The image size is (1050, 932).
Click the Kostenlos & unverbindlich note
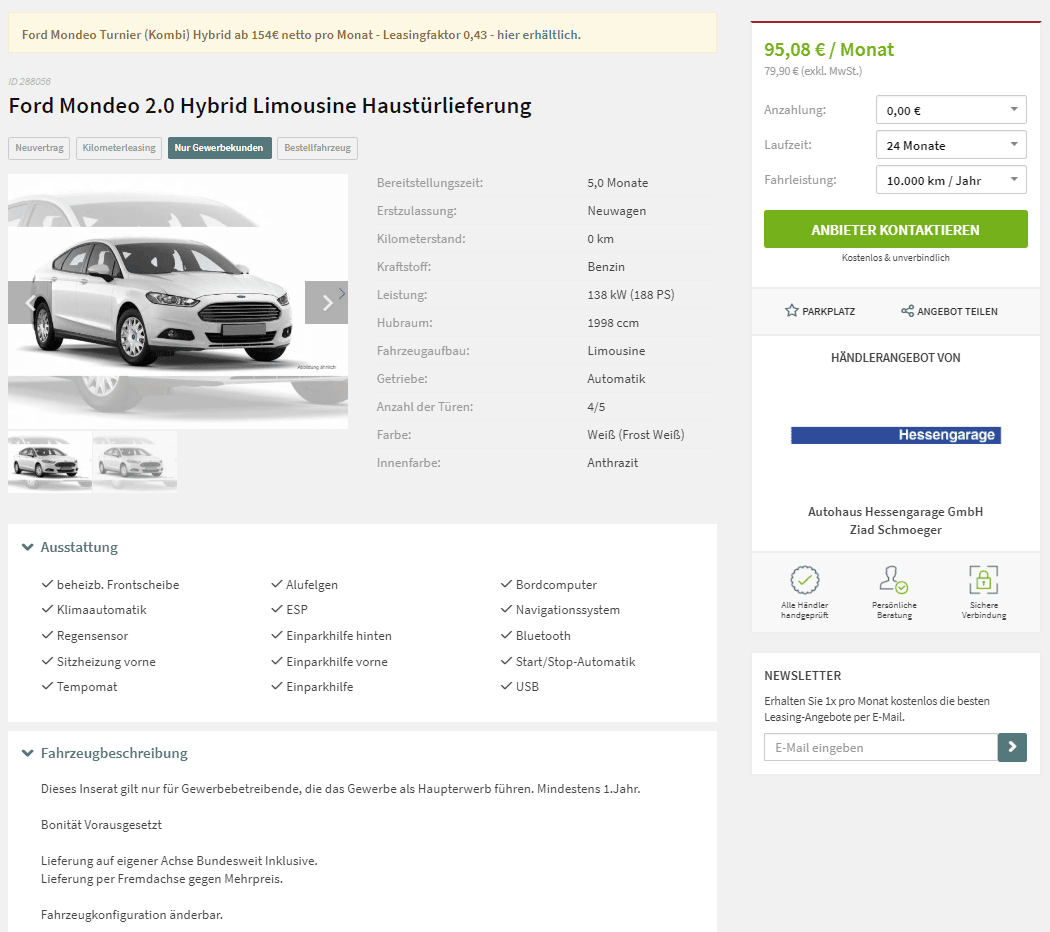pyautogui.click(x=895, y=258)
